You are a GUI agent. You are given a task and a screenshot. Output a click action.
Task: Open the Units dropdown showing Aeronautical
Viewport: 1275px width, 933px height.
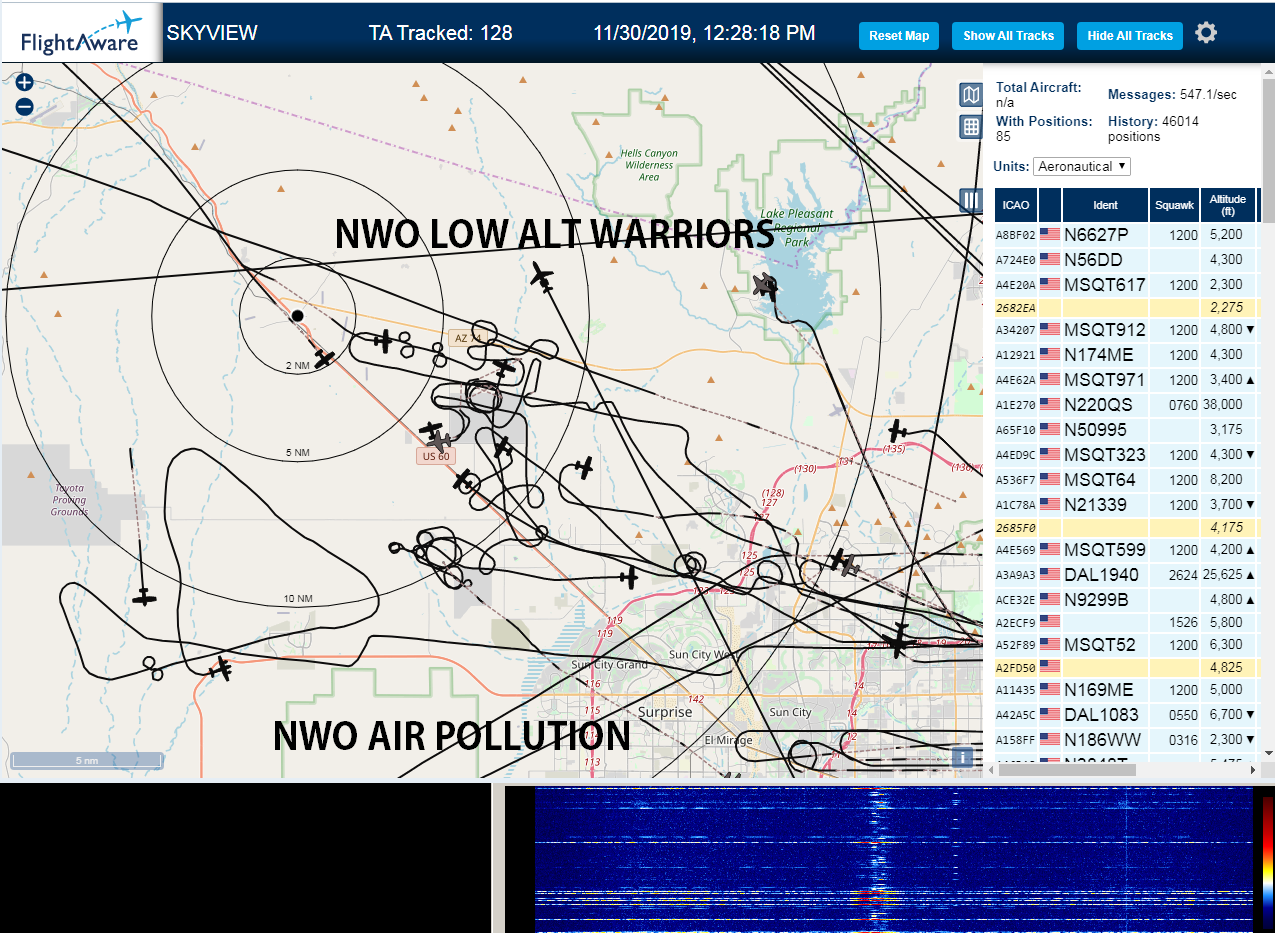(1081, 166)
